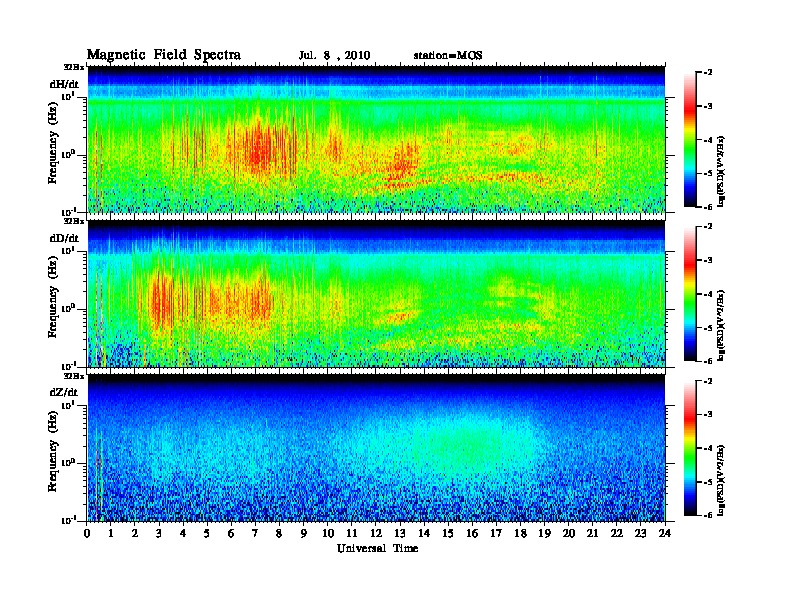Click the color bar beside the dH/dt panel
The height and width of the screenshot is (612, 792).
690,140
